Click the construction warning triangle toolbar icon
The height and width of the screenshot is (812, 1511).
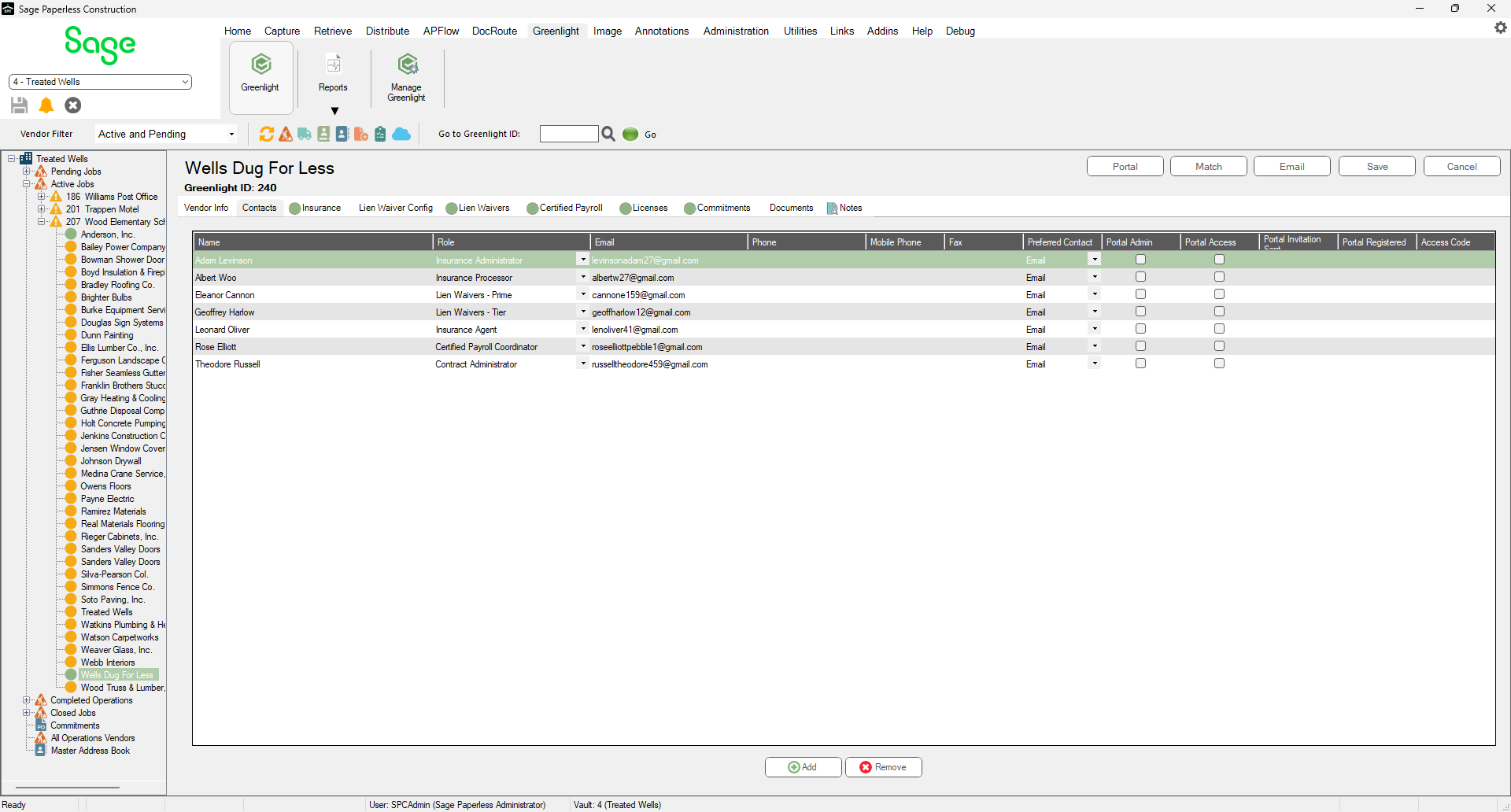[x=286, y=134]
